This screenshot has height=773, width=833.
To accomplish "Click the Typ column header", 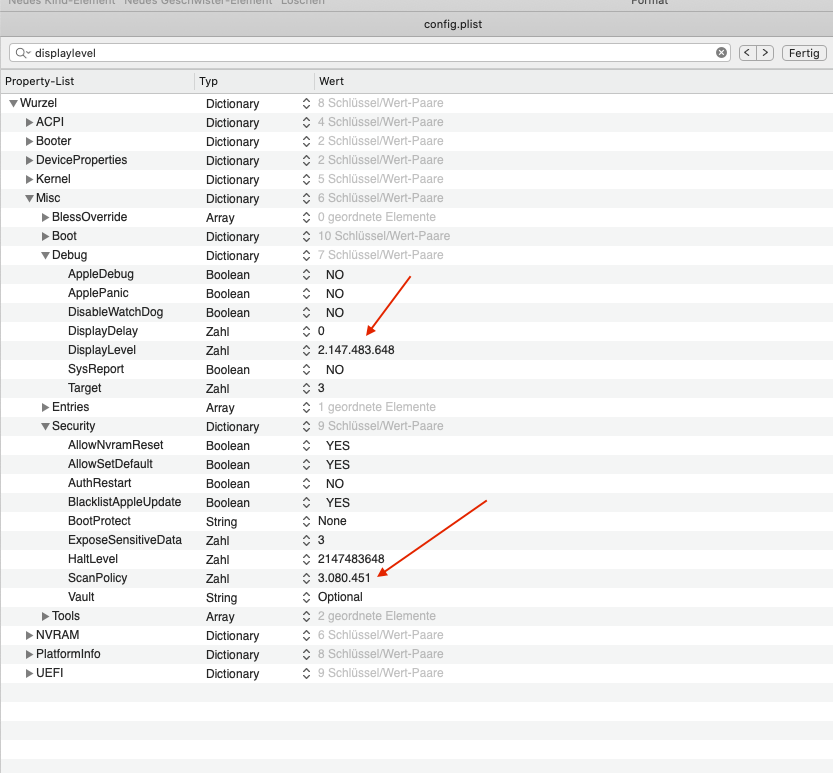I will (254, 81).
